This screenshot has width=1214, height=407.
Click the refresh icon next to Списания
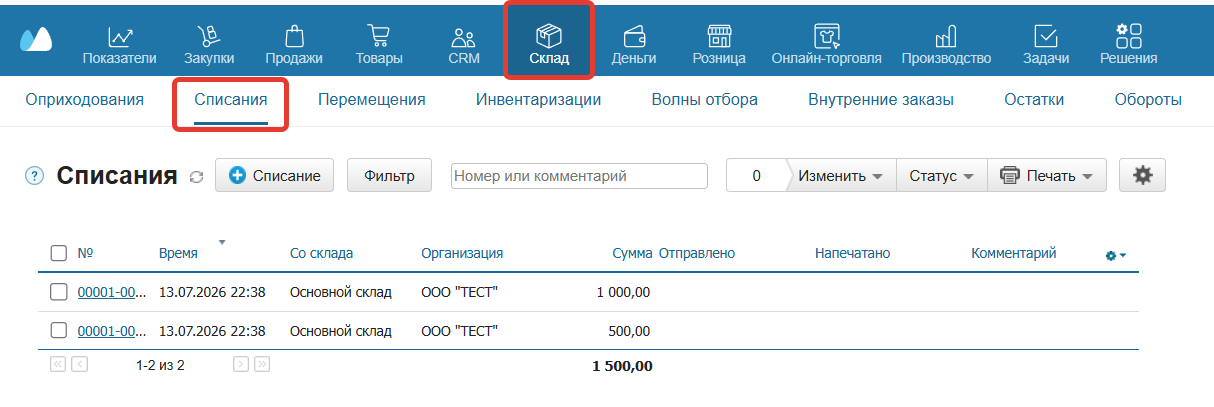tap(197, 177)
